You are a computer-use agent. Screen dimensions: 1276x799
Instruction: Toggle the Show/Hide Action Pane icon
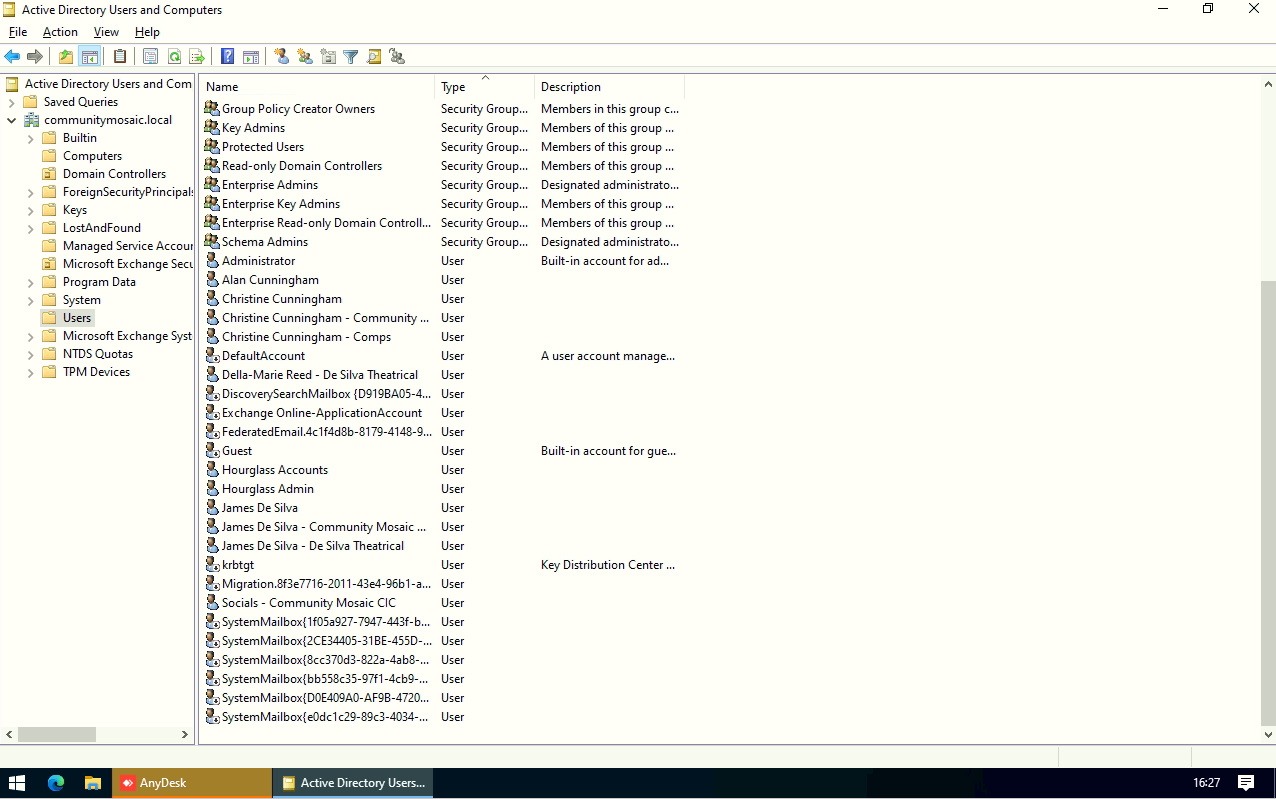(251, 57)
